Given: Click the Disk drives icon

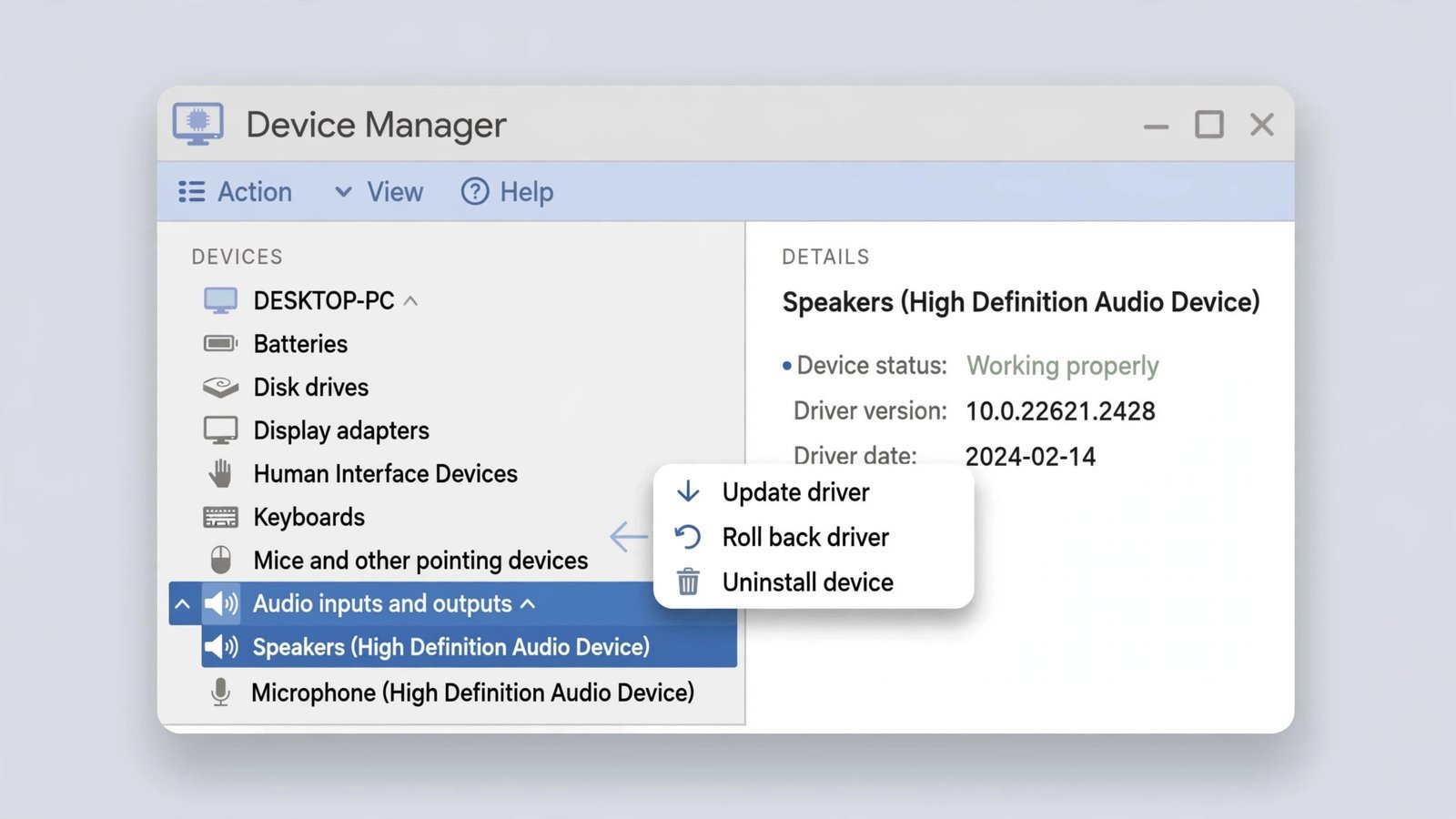Looking at the screenshot, I should pos(220,387).
